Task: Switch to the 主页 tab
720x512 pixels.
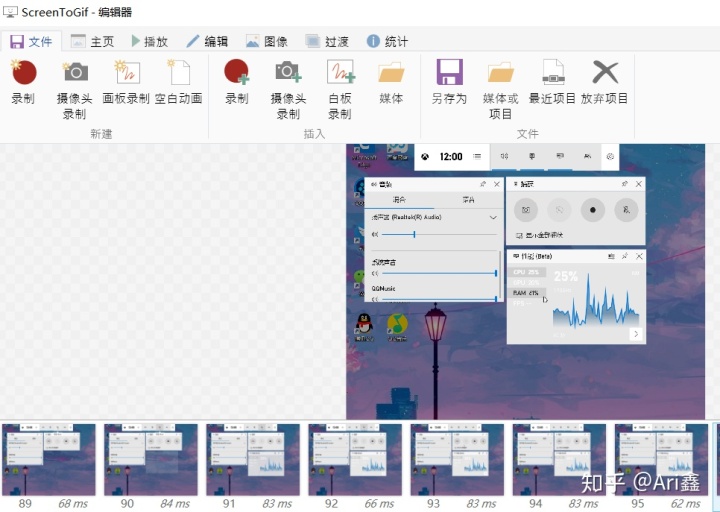Action: tap(92, 42)
